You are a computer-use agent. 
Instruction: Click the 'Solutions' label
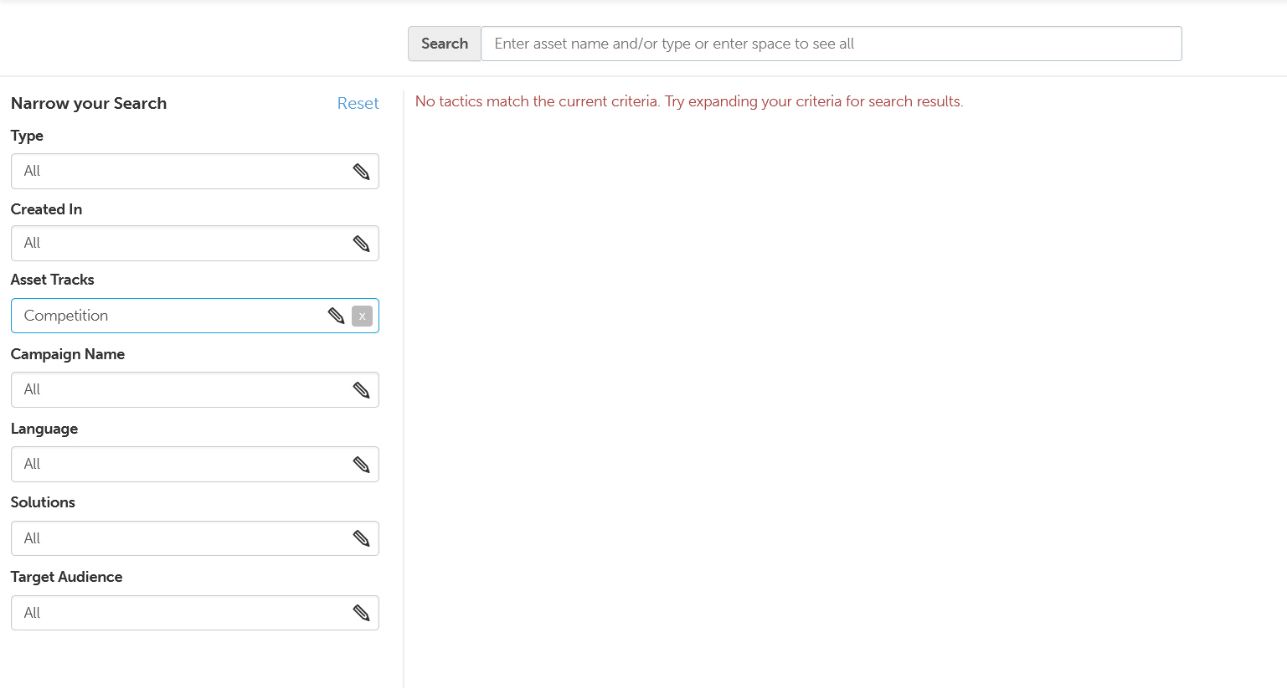(x=43, y=502)
